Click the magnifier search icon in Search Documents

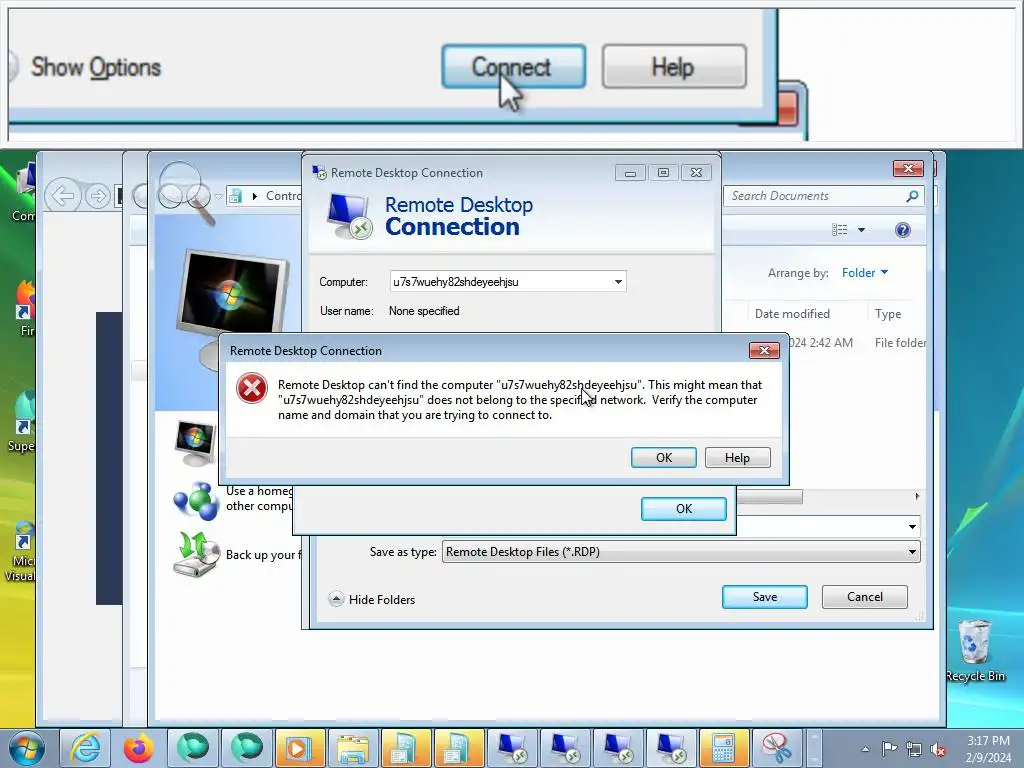point(912,196)
